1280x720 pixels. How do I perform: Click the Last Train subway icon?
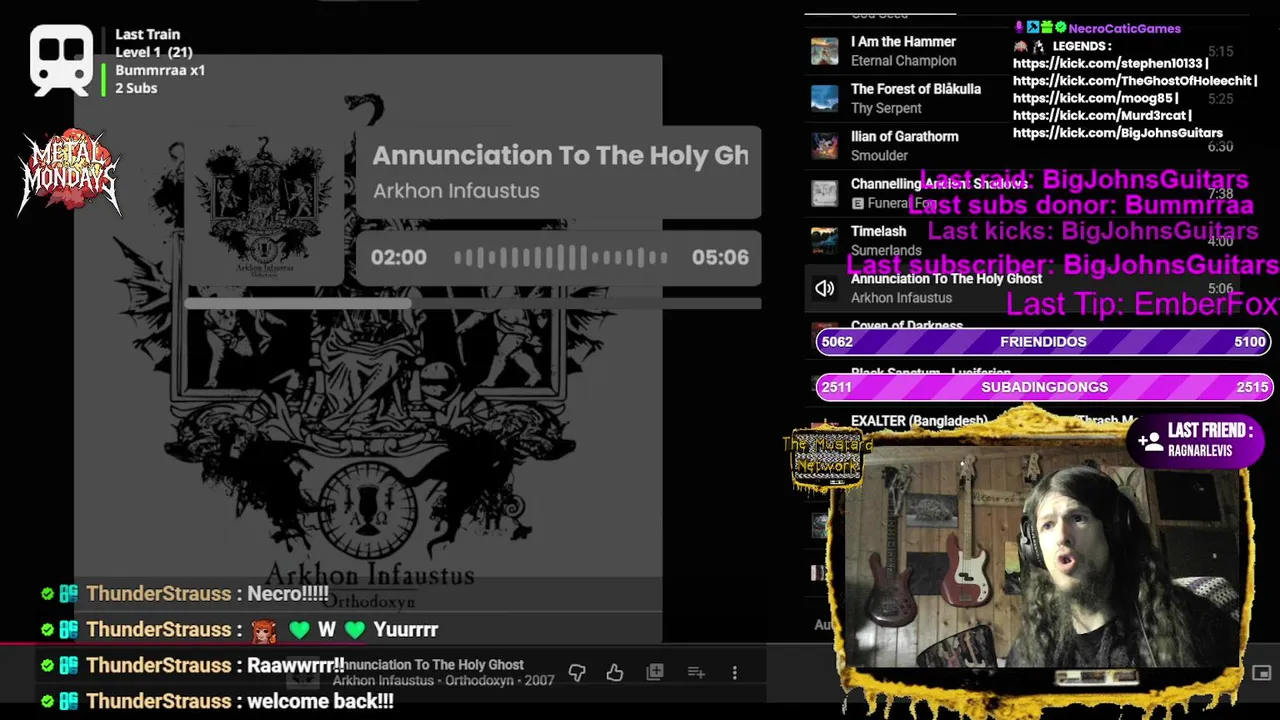pyautogui.click(x=62, y=60)
